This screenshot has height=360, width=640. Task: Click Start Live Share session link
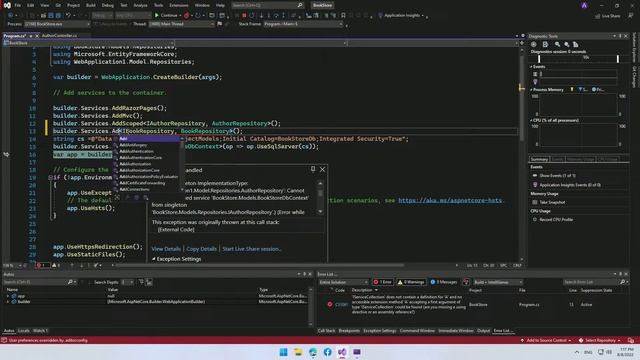coord(252,249)
